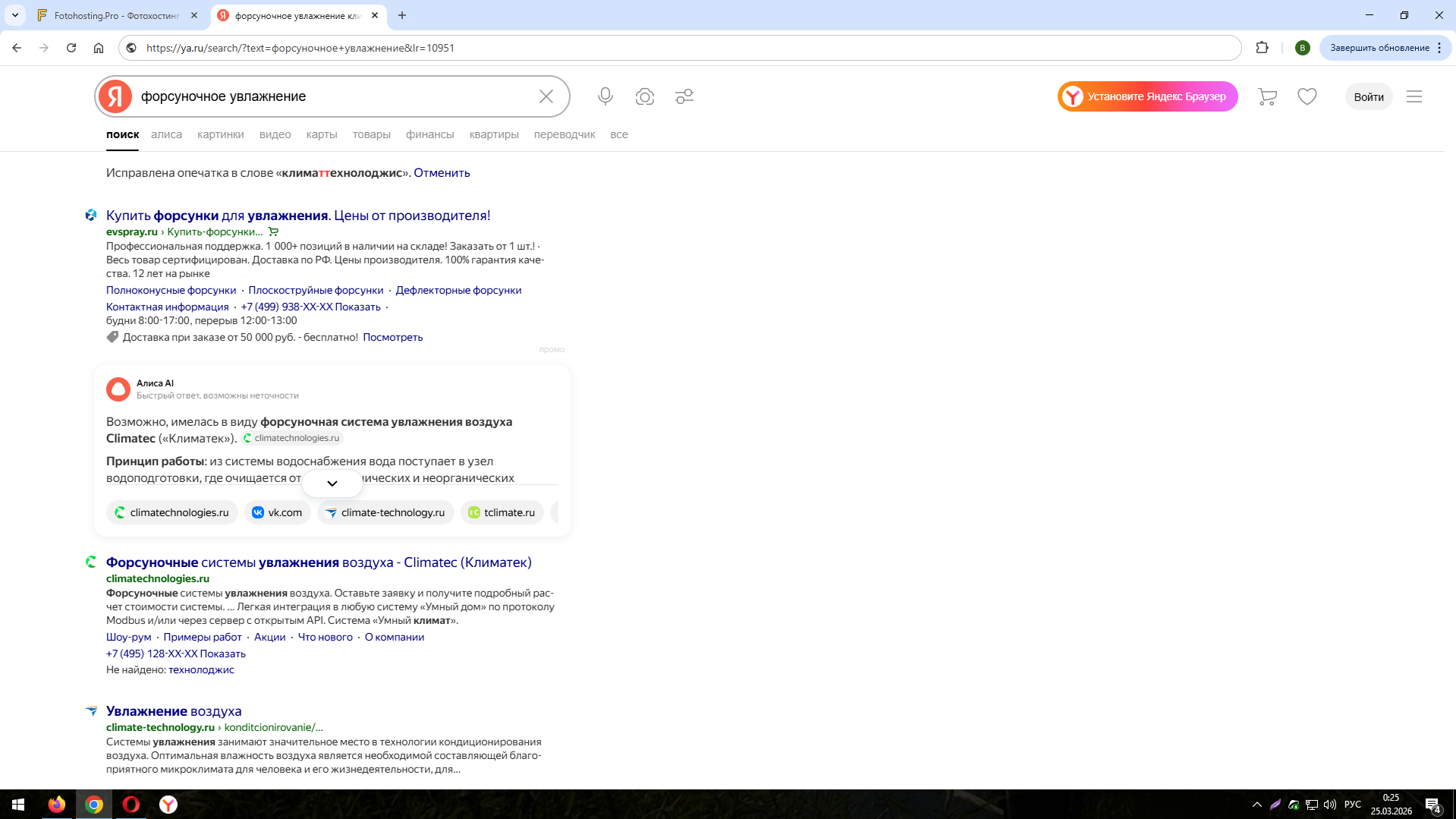The image size is (1456, 819).
Task: Open «Контактная информация» link
Action: point(168,307)
